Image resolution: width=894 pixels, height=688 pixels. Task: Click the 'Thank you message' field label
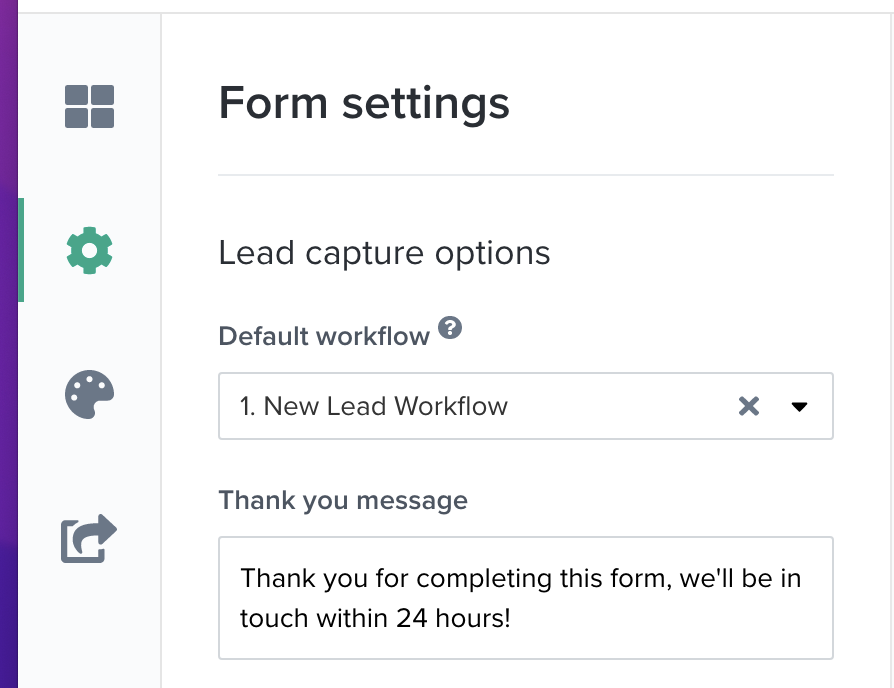click(x=343, y=500)
